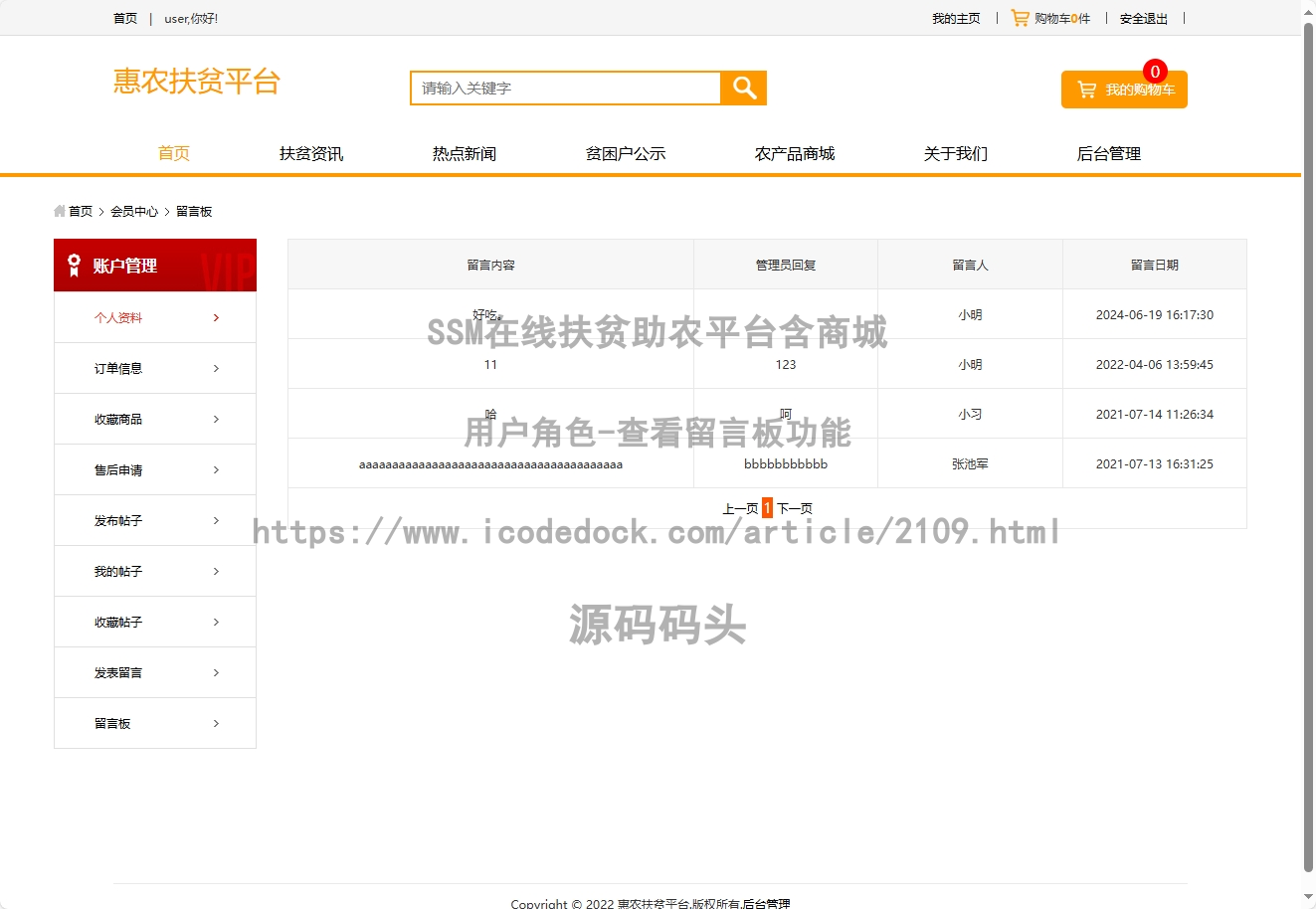The width and height of the screenshot is (1316, 909).
Task: Open the 农产品商城 navigation tab
Action: 795,153
